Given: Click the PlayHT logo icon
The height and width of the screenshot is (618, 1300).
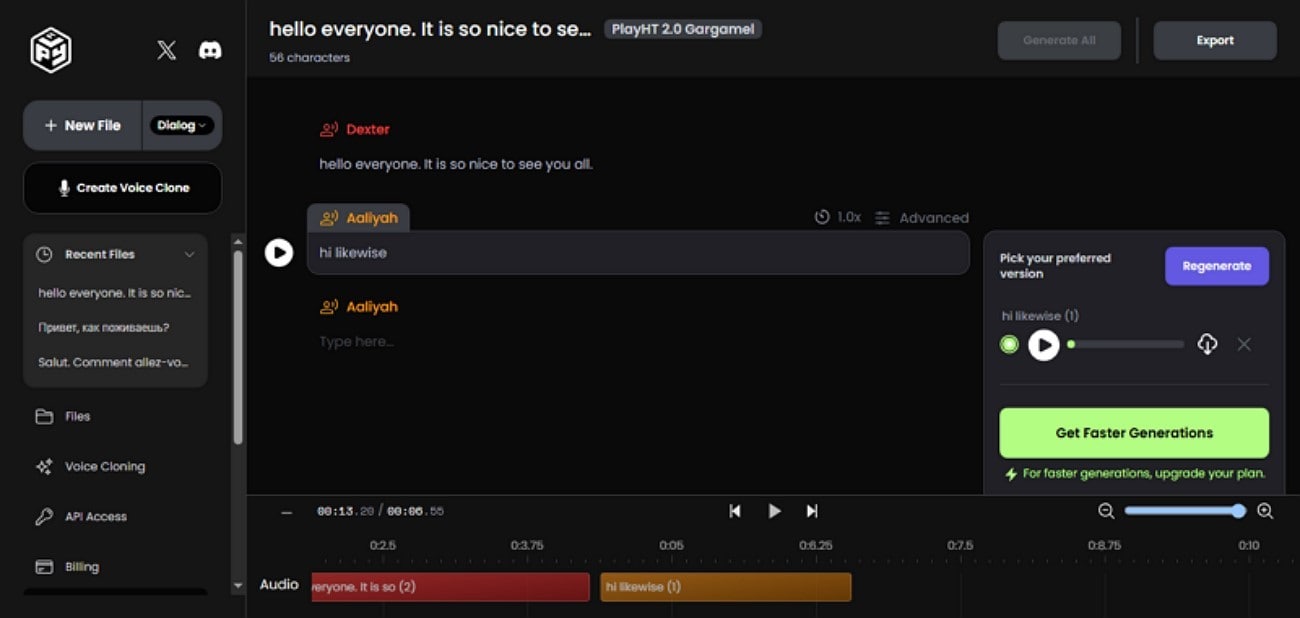Looking at the screenshot, I should pyautogui.click(x=50, y=50).
